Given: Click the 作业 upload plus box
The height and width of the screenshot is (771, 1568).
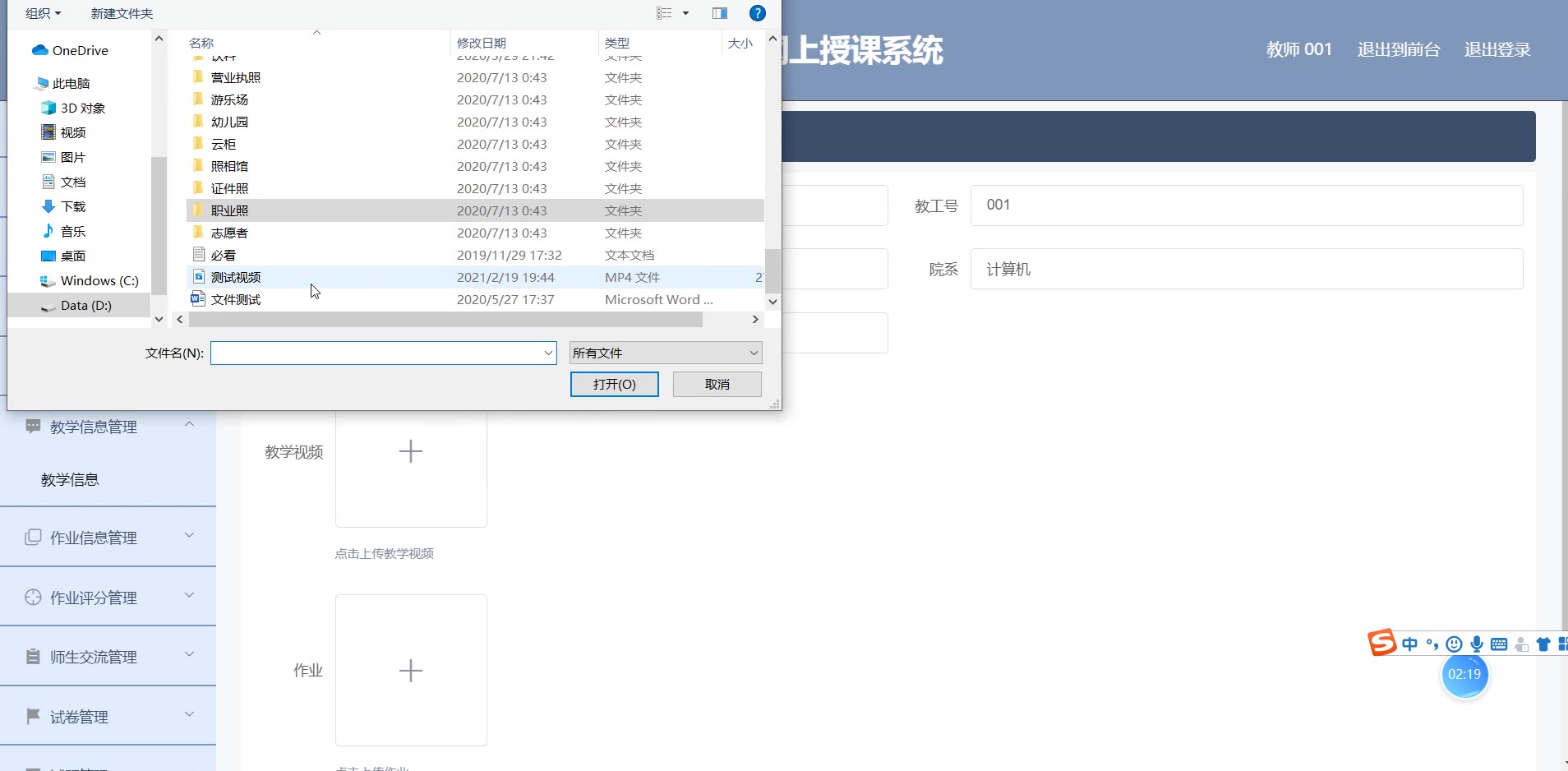Looking at the screenshot, I should (411, 671).
